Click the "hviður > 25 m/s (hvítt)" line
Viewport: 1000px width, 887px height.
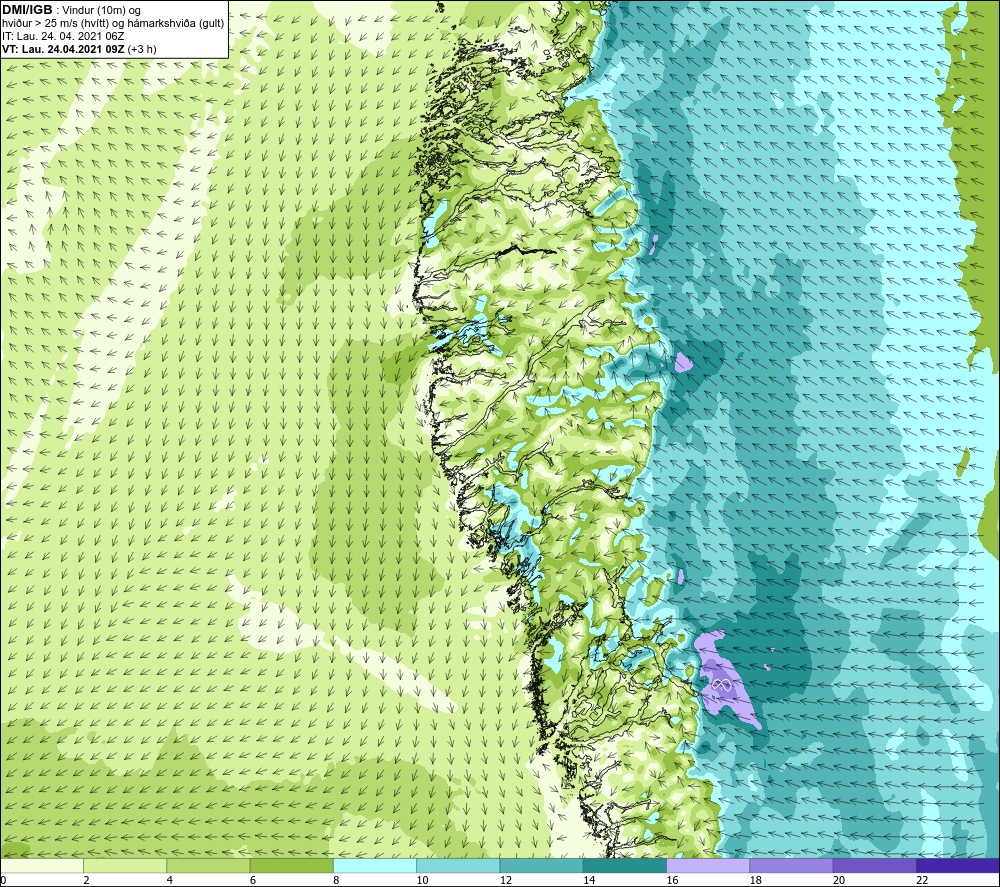point(54,24)
